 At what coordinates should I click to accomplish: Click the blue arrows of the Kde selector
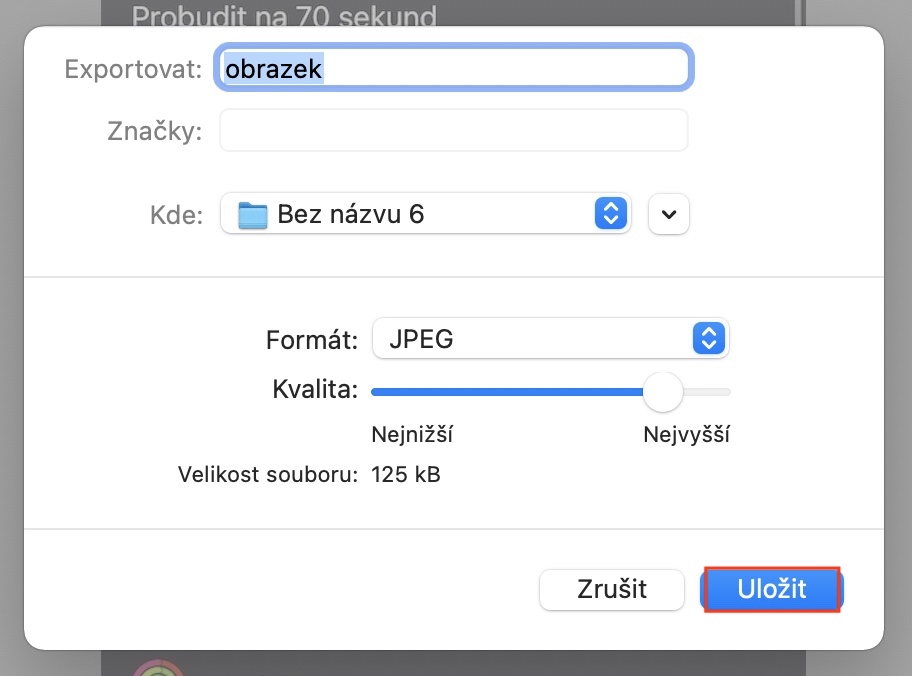click(x=609, y=213)
